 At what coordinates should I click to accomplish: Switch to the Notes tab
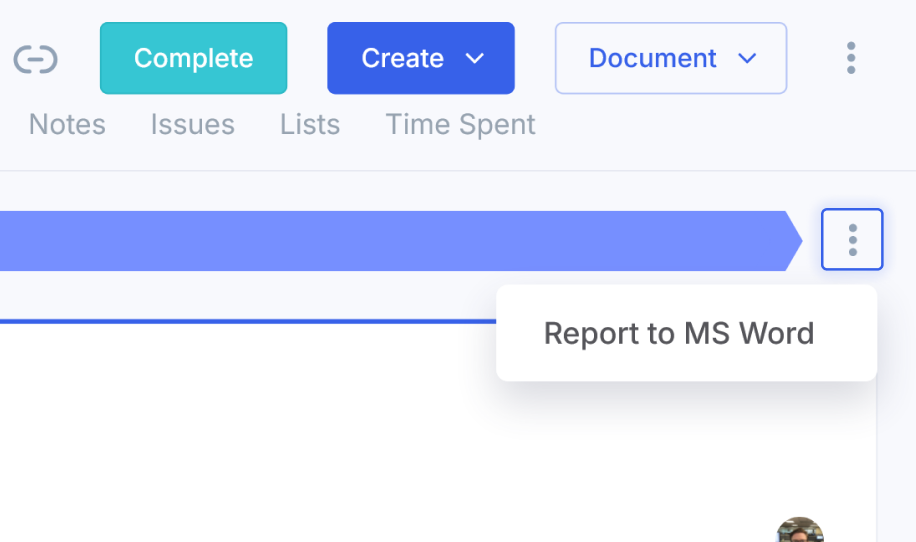67,124
